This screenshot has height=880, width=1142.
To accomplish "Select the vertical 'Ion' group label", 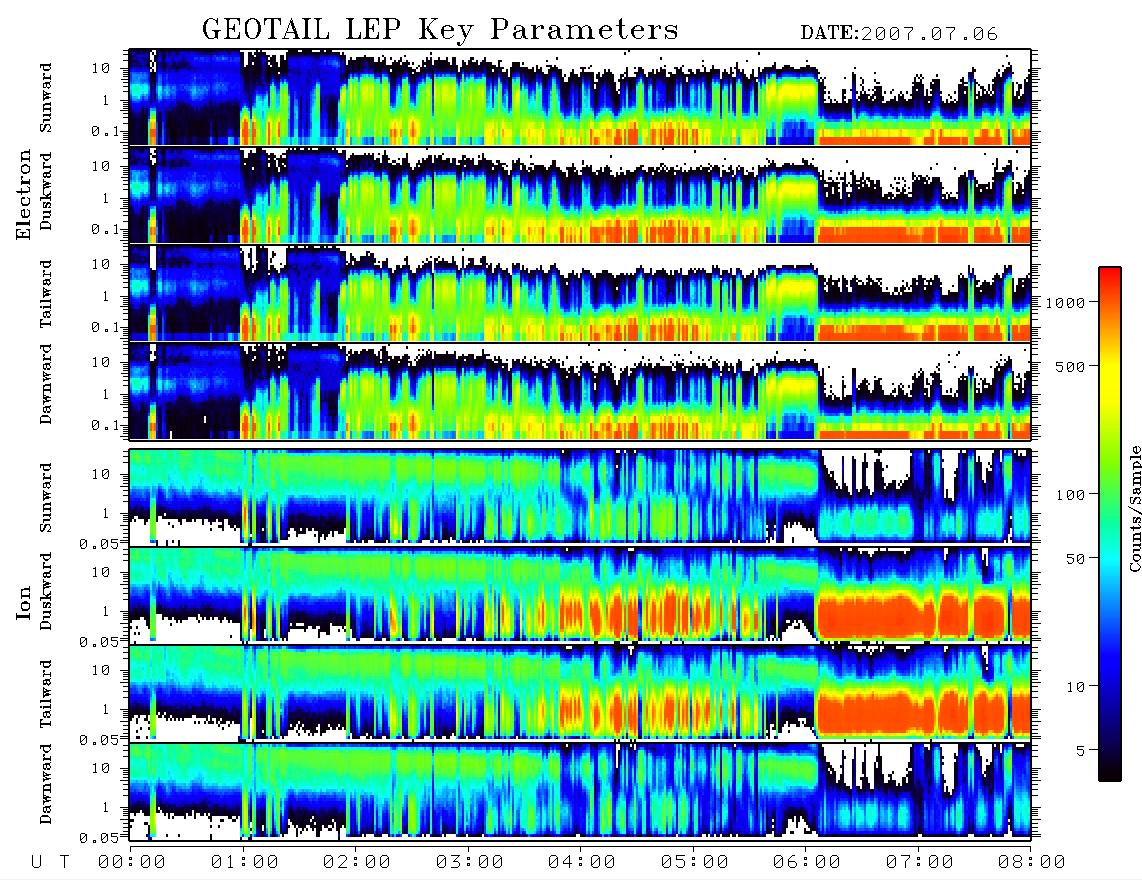I will pos(24,602).
